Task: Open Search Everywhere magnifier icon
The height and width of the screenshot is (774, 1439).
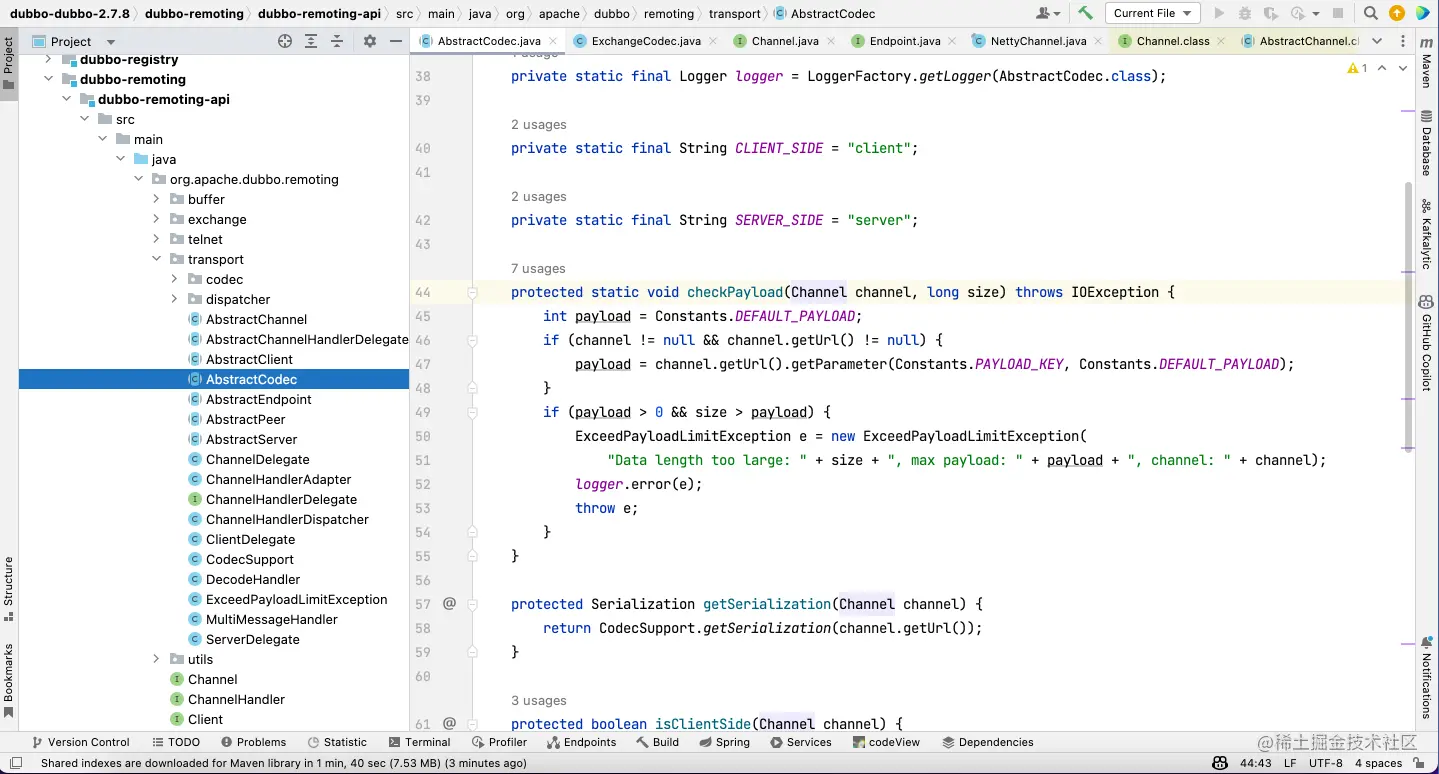Action: pyautogui.click(x=1371, y=13)
